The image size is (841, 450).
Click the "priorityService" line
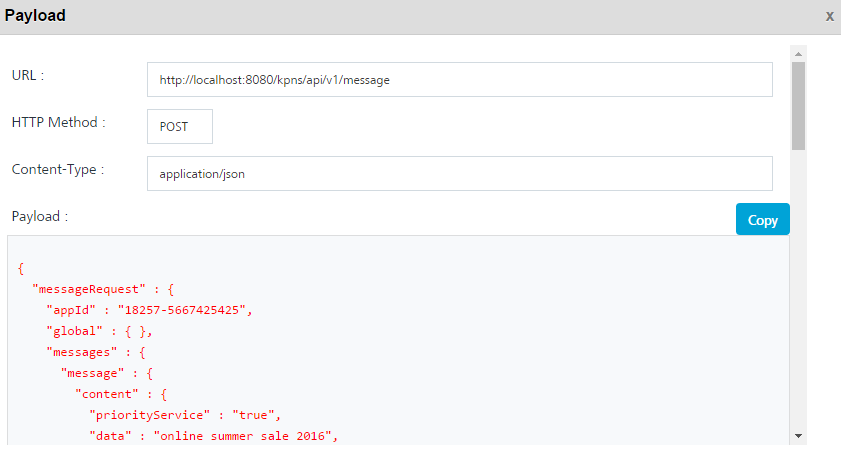186,414
